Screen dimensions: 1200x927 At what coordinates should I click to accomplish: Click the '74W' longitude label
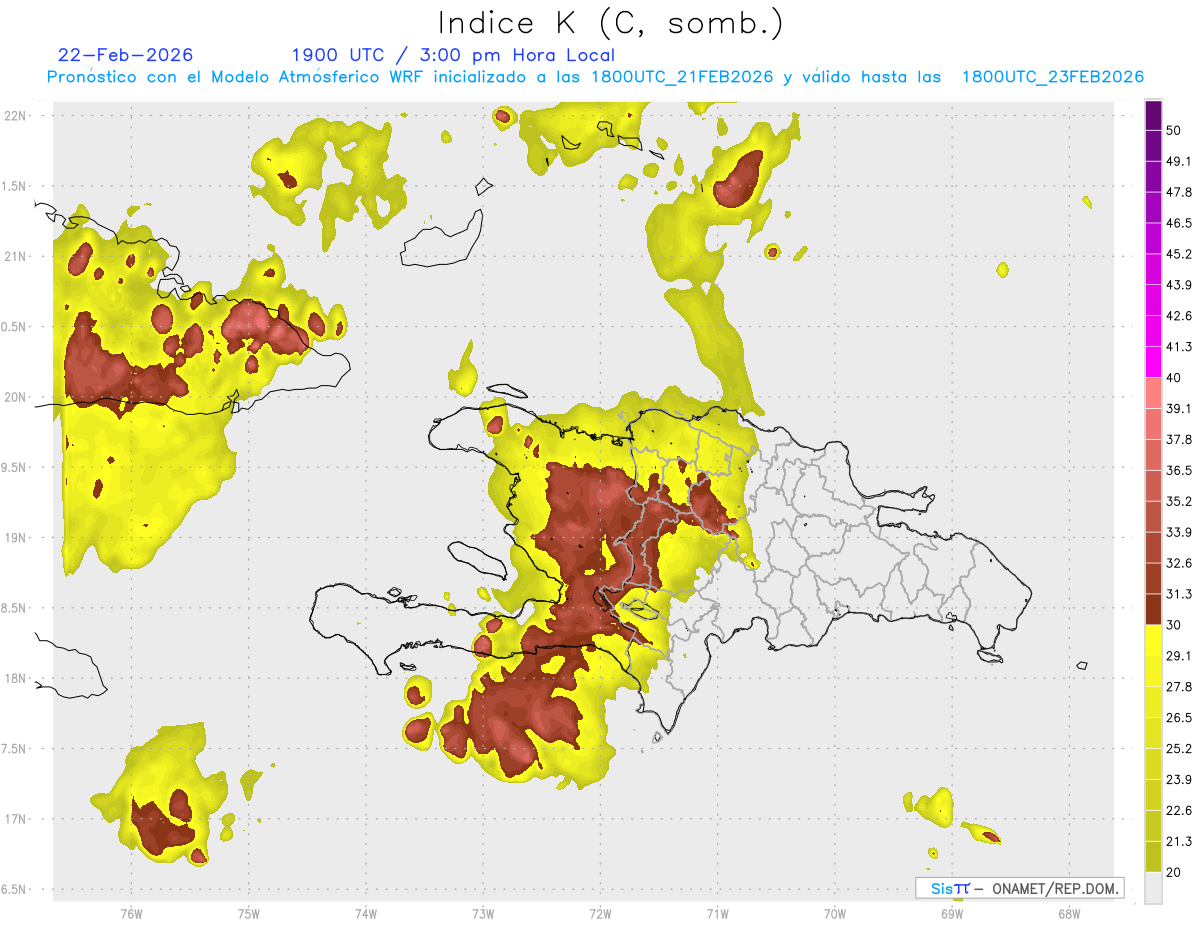(366, 914)
